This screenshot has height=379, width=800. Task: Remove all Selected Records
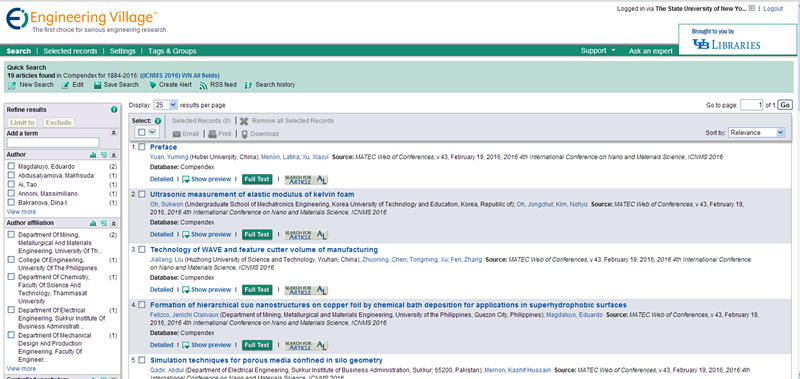[287, 121]
